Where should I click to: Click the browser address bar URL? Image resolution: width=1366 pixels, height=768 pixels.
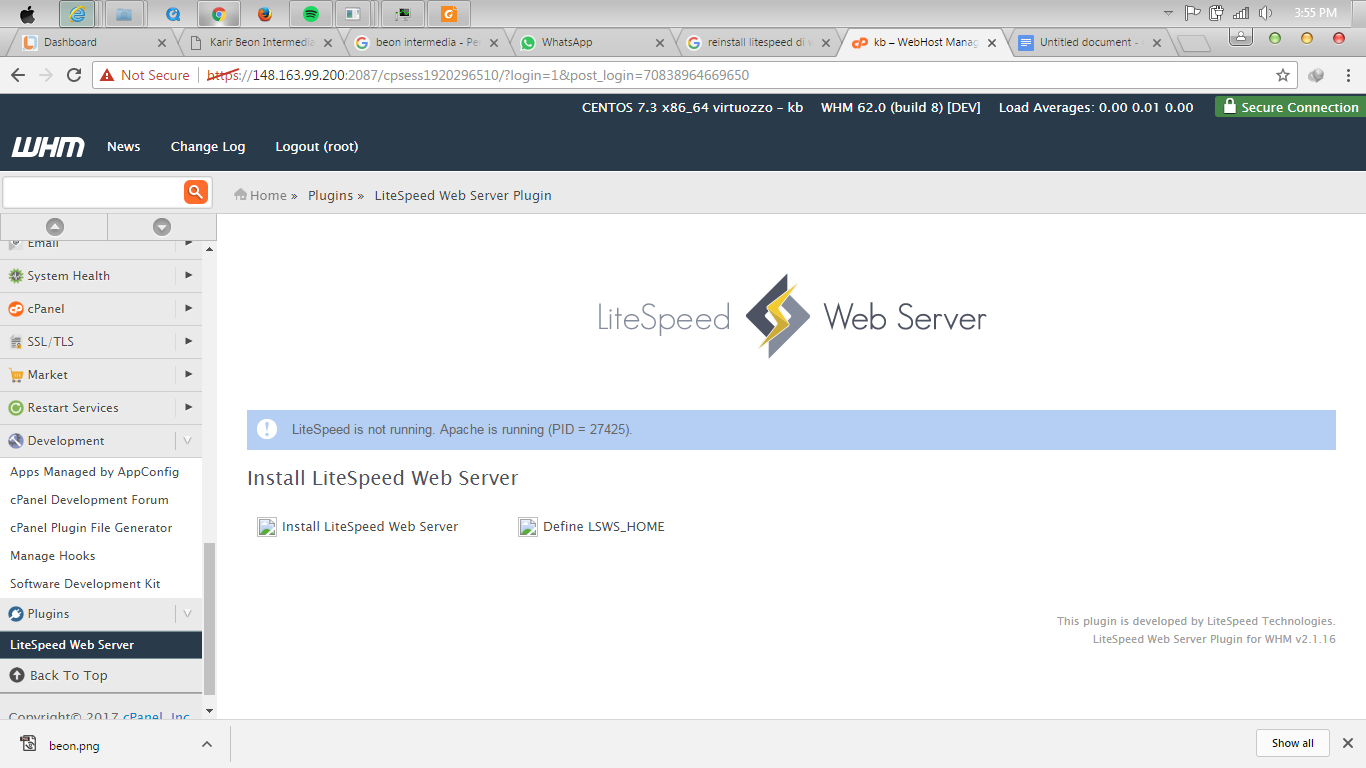478,75
